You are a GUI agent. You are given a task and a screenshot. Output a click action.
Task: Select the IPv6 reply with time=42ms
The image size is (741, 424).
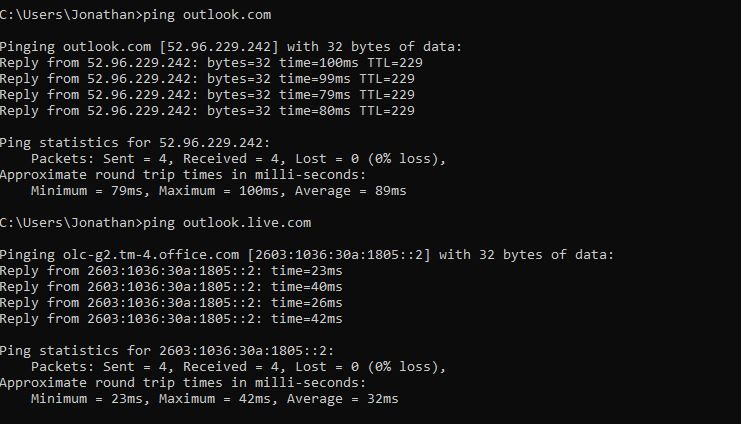(x=171, y=319)
